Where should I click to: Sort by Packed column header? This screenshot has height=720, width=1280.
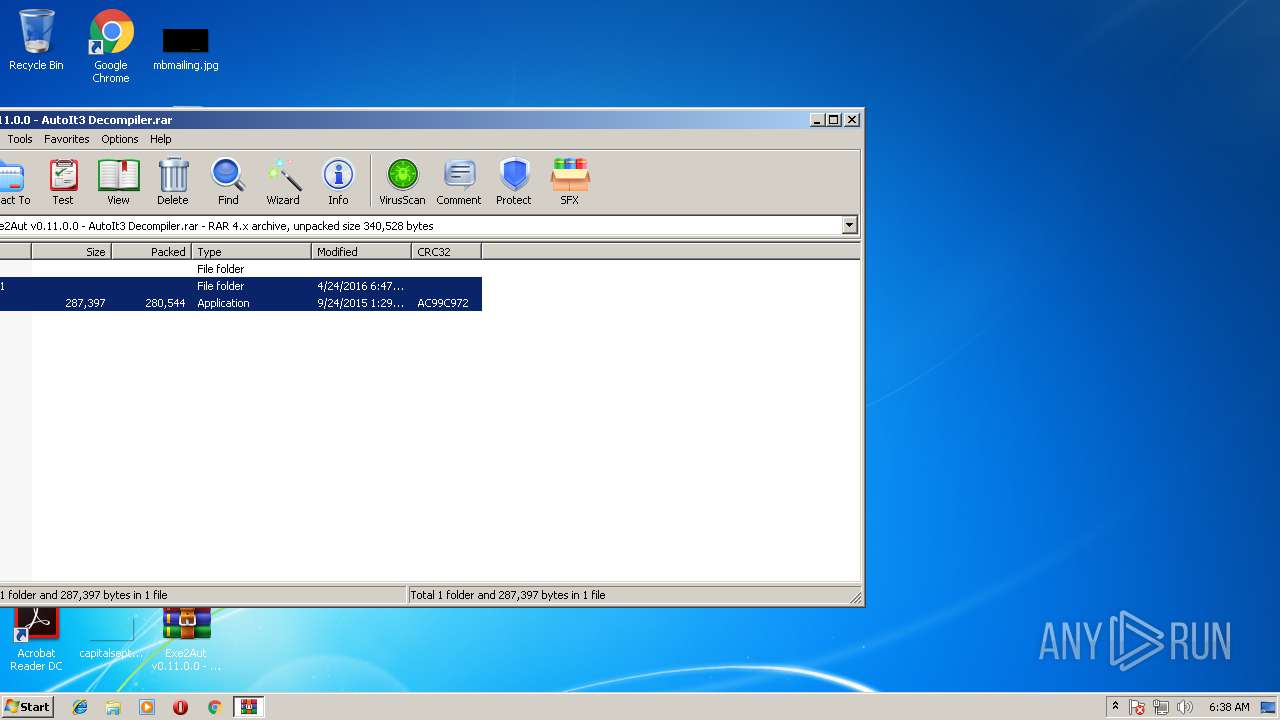151,251
